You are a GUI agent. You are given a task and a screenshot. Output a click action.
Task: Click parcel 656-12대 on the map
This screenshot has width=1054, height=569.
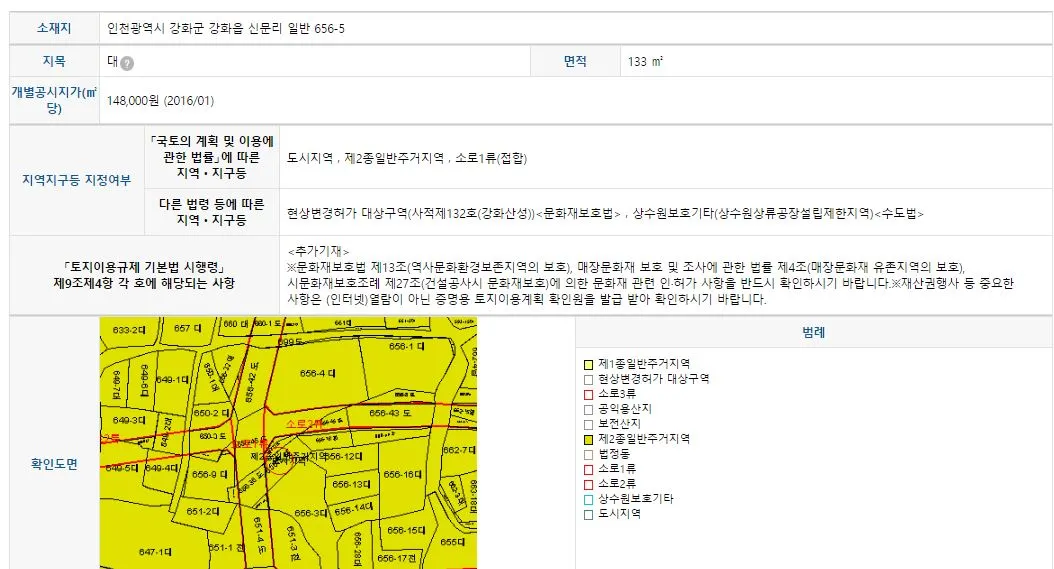344,456
